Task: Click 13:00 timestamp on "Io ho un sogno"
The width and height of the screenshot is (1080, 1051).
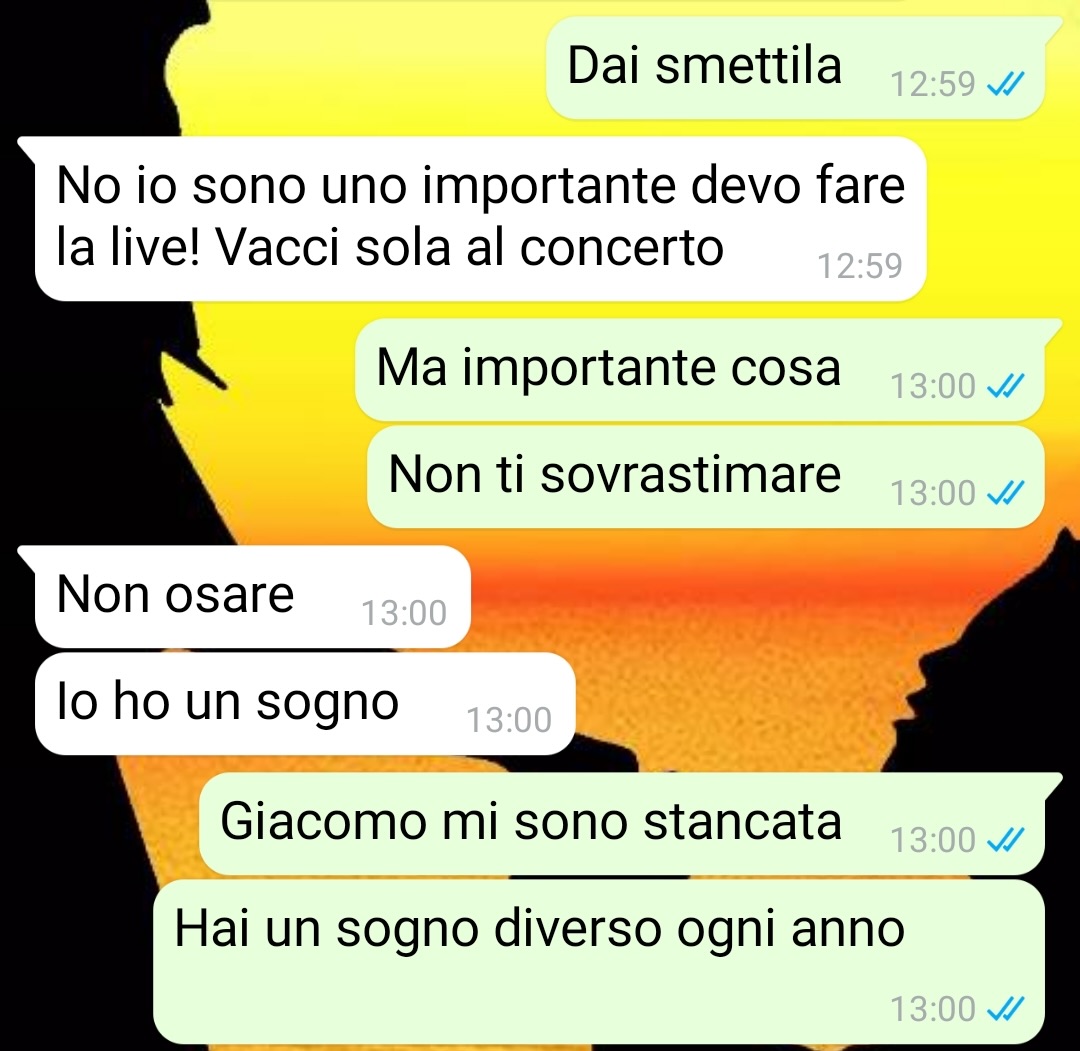Action: pos(509,720)
